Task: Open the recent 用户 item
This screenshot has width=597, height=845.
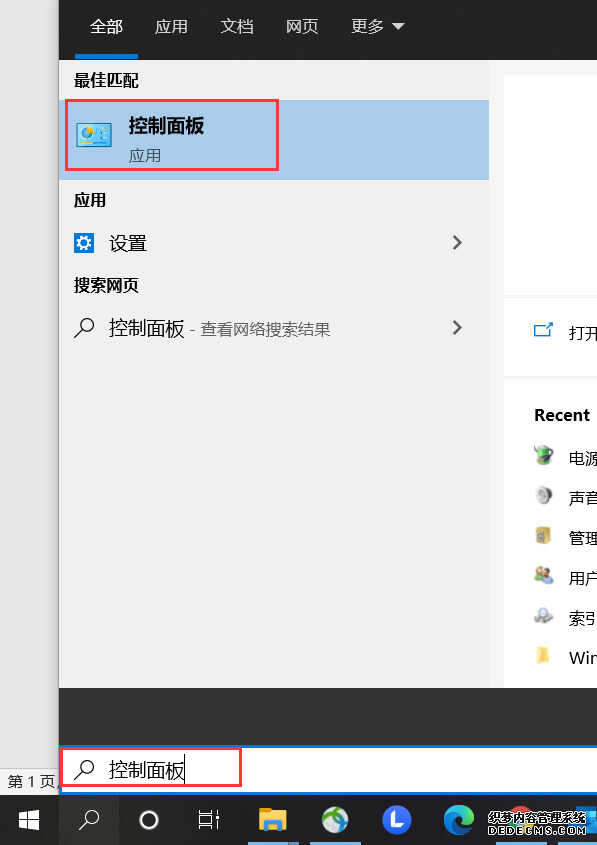Action: [582, 578]
